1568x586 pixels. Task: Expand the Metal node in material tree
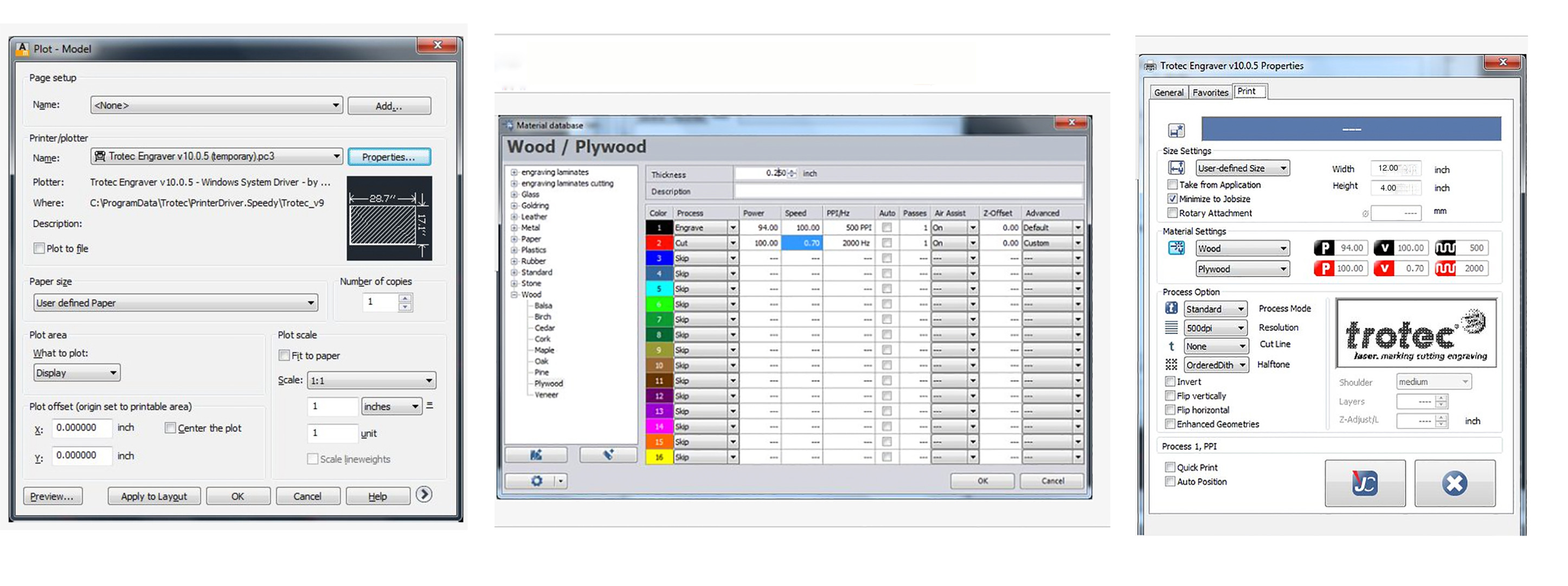pos(515,227)
